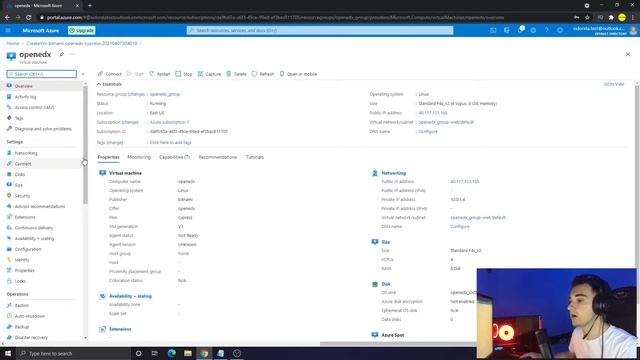This screenshot has height=360, width=640.
Task: Open the Azure portal hamburger menu
Action: click(8, 30)
